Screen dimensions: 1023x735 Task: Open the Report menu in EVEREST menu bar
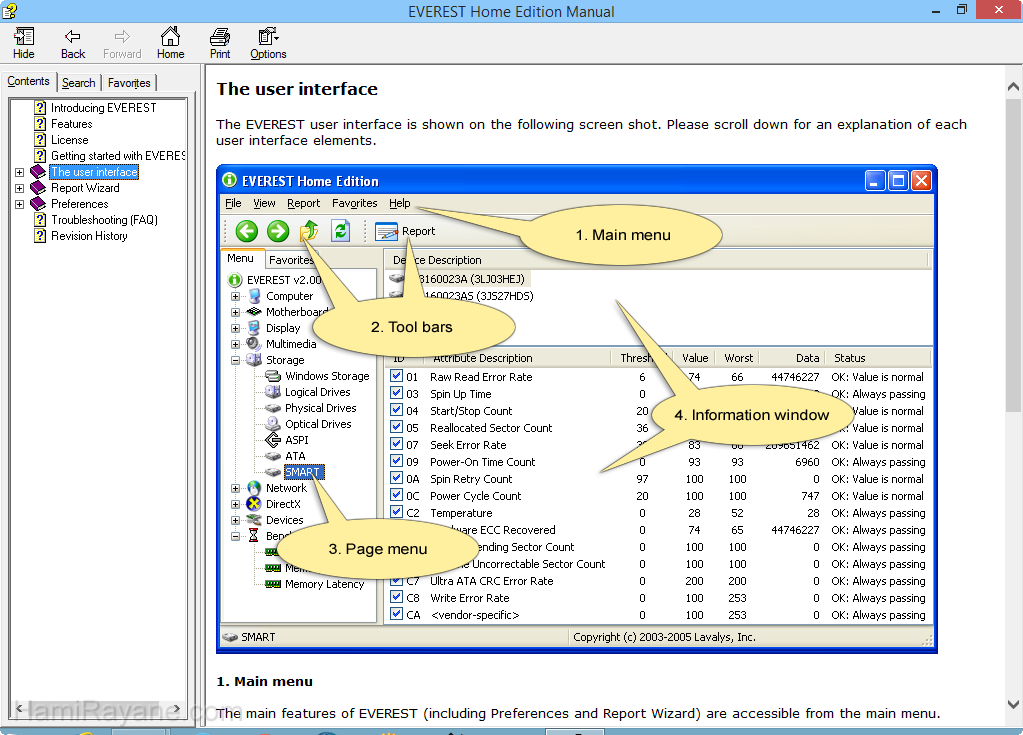[303, 203]
